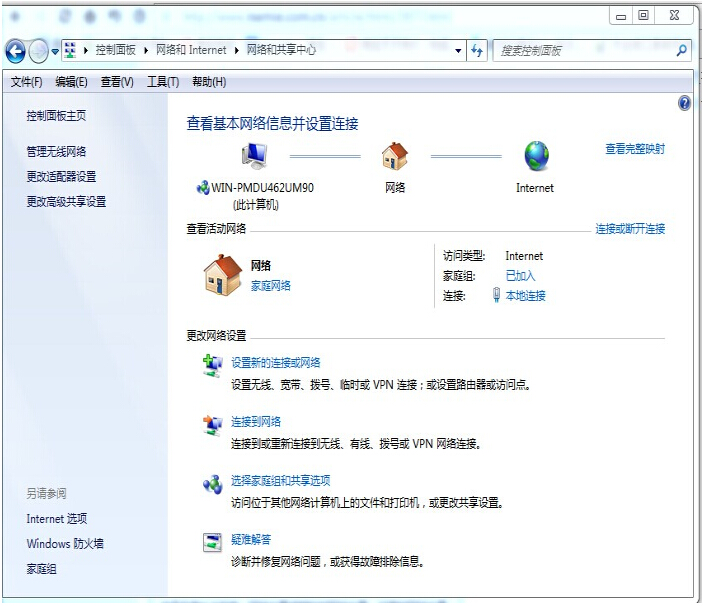Maximize the control panel window
The height and width of the screenshot is (606, 703).
pos(643,16)
